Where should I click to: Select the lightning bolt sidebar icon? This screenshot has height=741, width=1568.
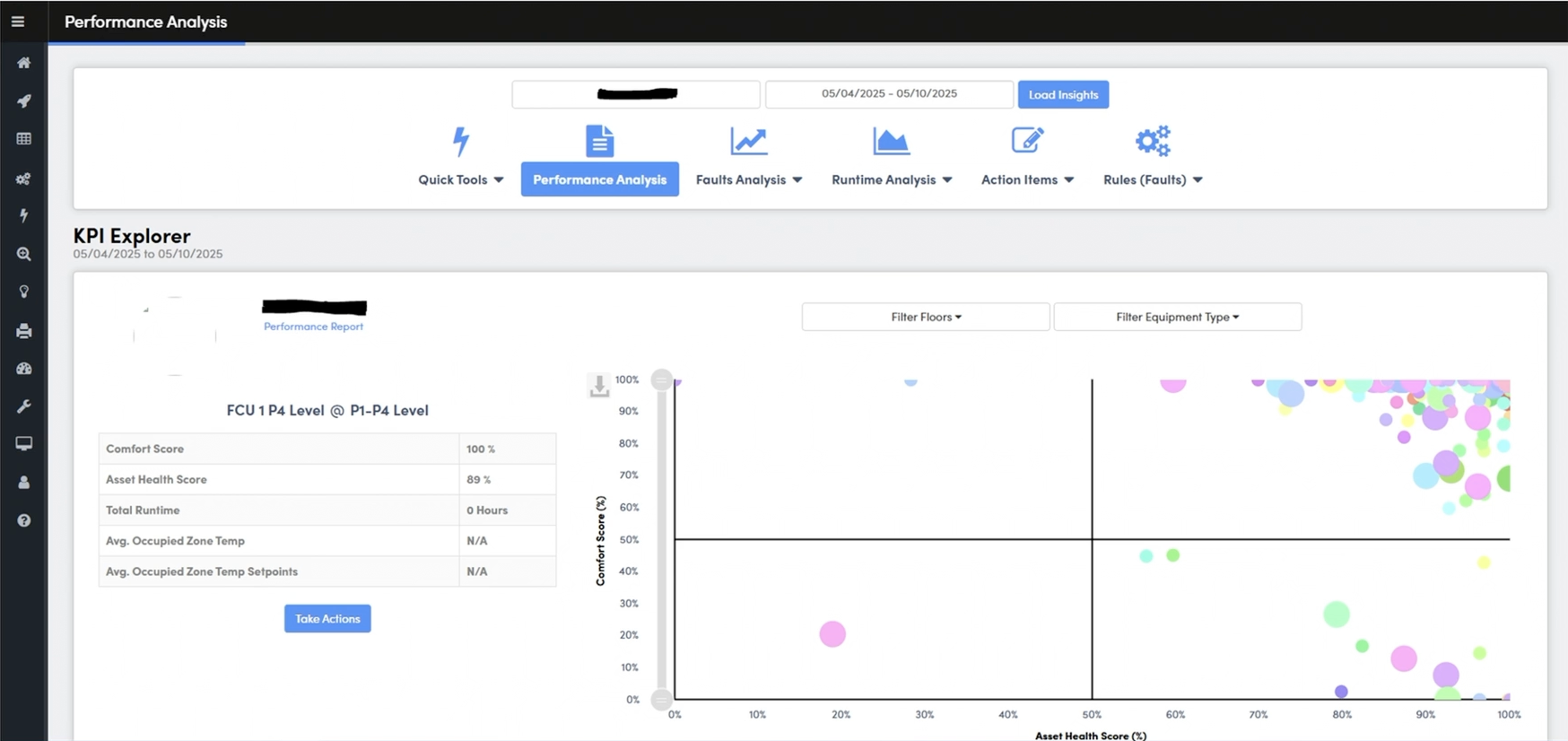pyautogui.click(x=24, y=215)
